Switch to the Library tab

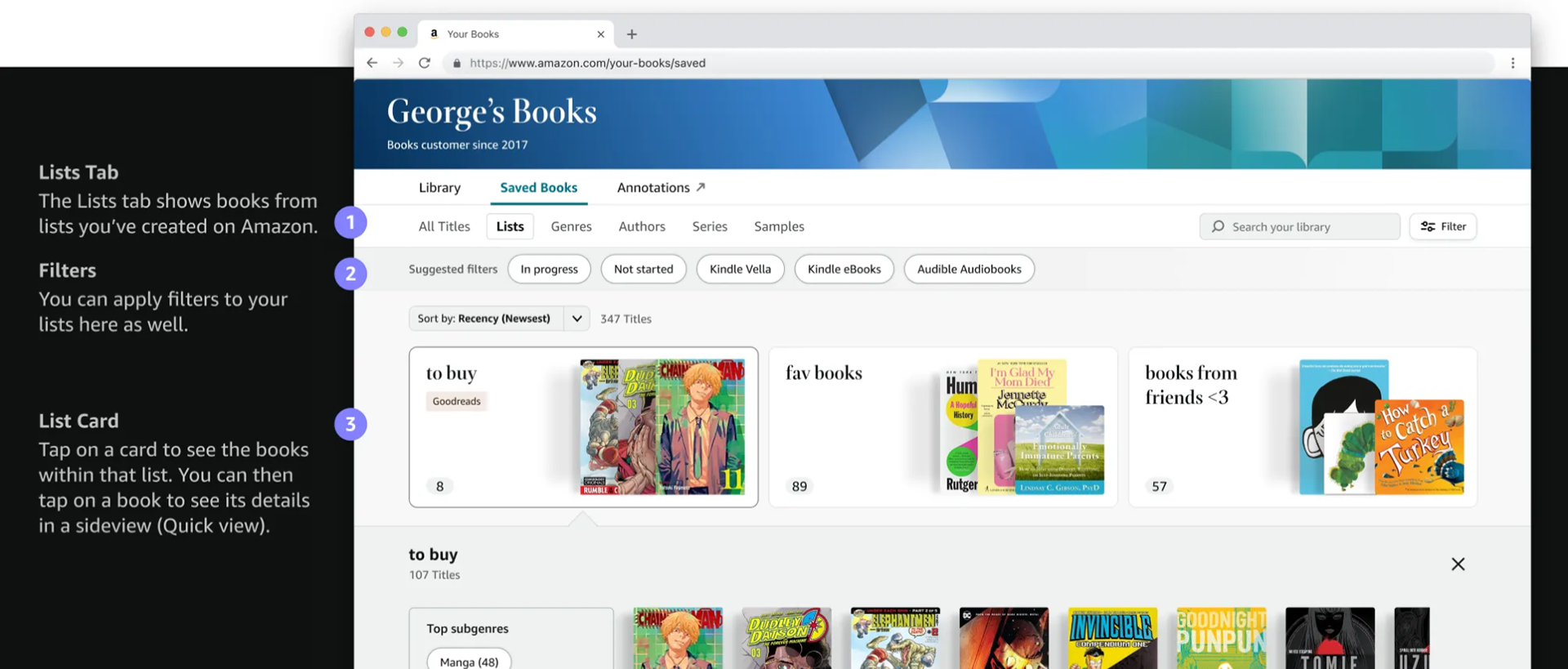pos(439,188)
